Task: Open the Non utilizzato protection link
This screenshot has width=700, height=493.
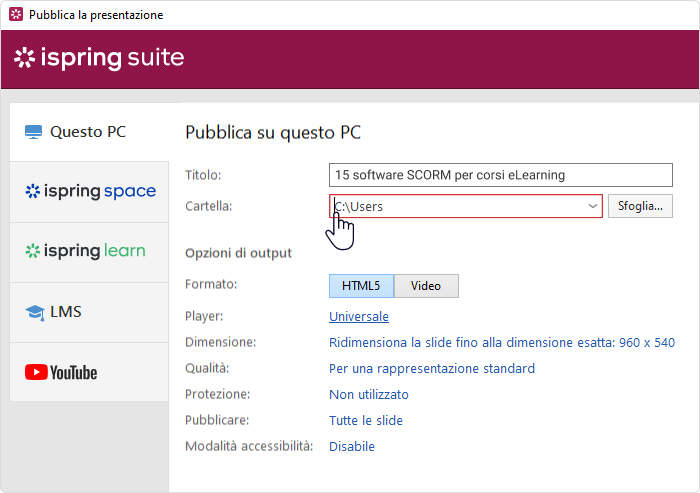Action: pos(369,394)
